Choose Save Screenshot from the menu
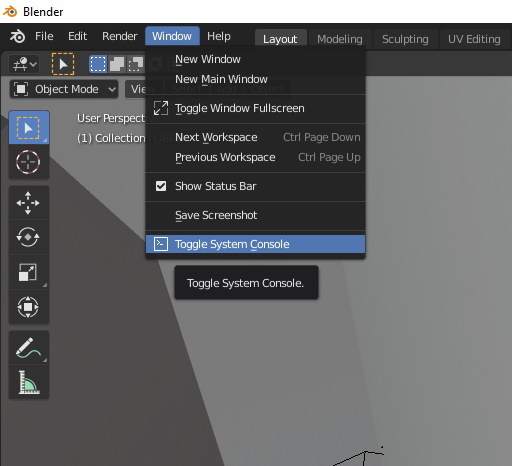Screen dimensions: 512x466 (255, 215)
